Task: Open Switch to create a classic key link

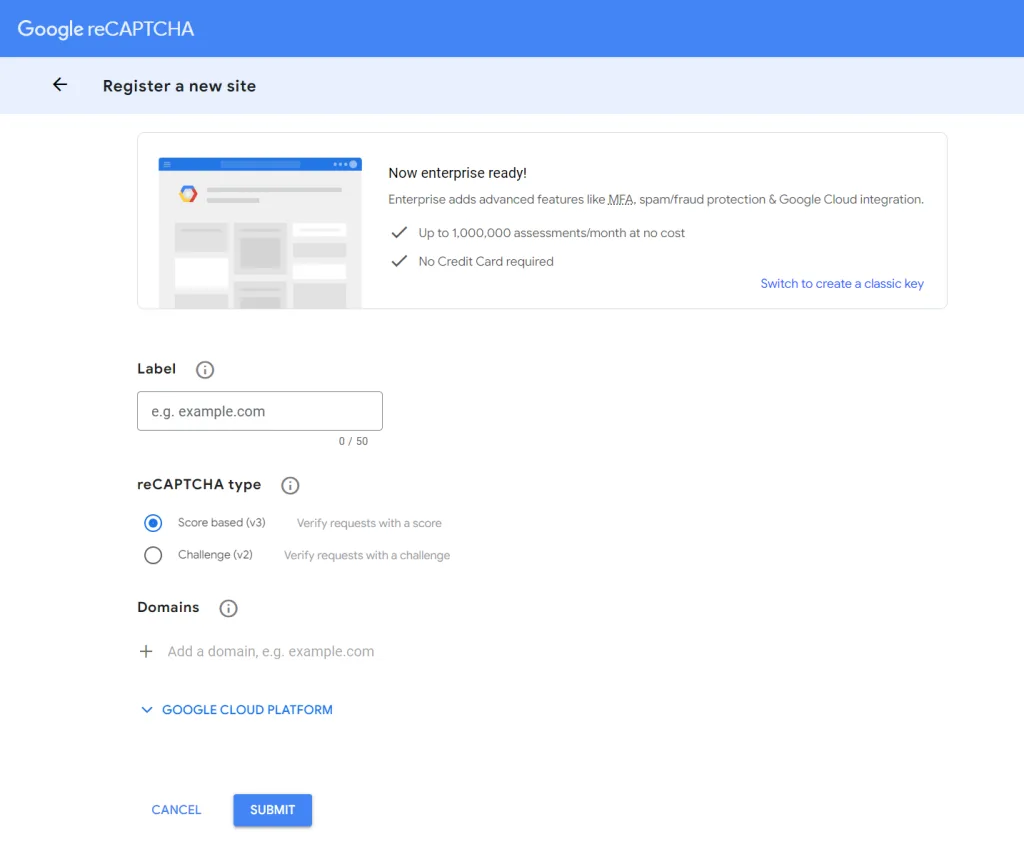Action: pyautogui.click(x=842, y=283)
